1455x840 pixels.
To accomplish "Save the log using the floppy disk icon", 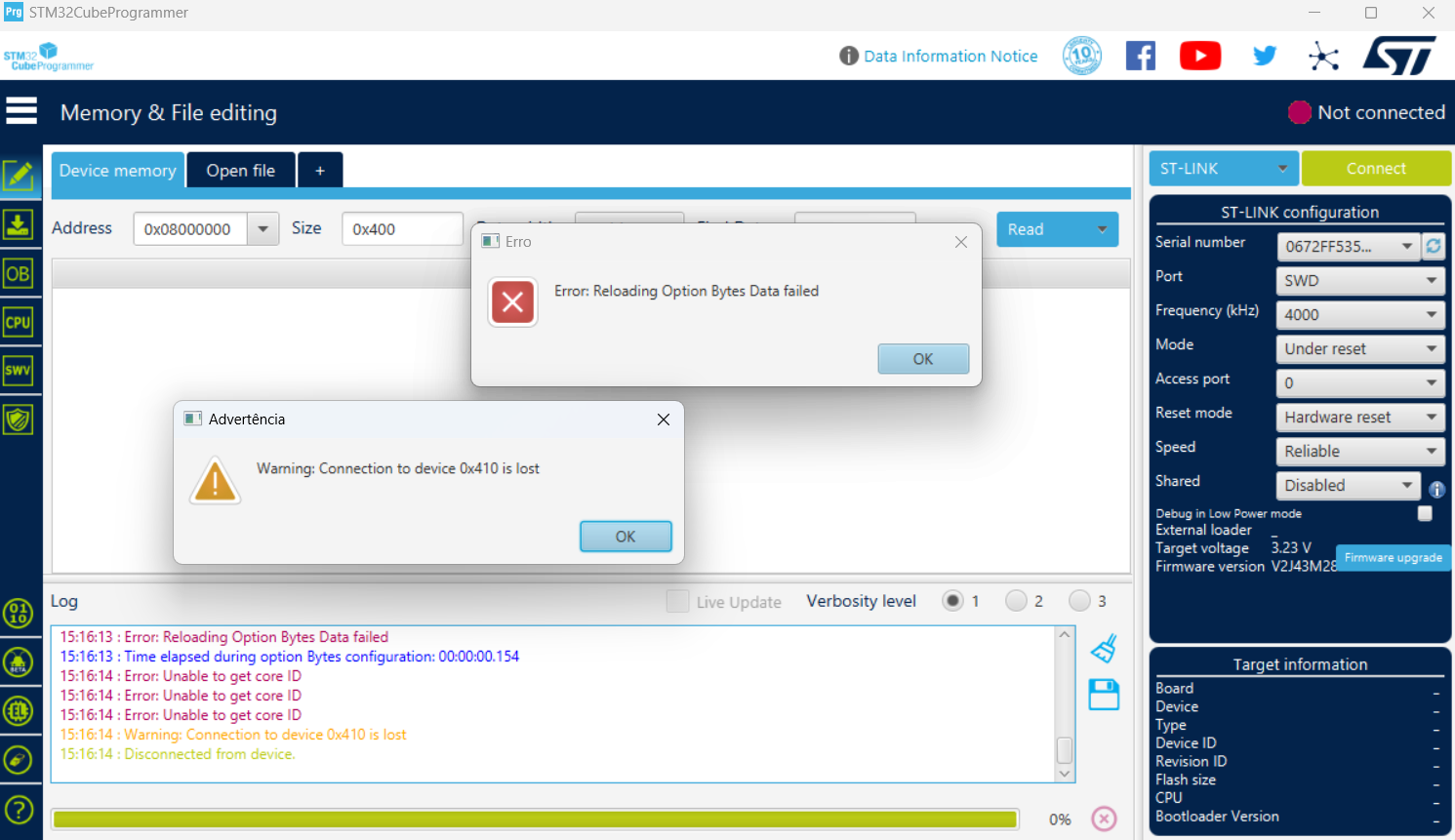I will 1104,695.
